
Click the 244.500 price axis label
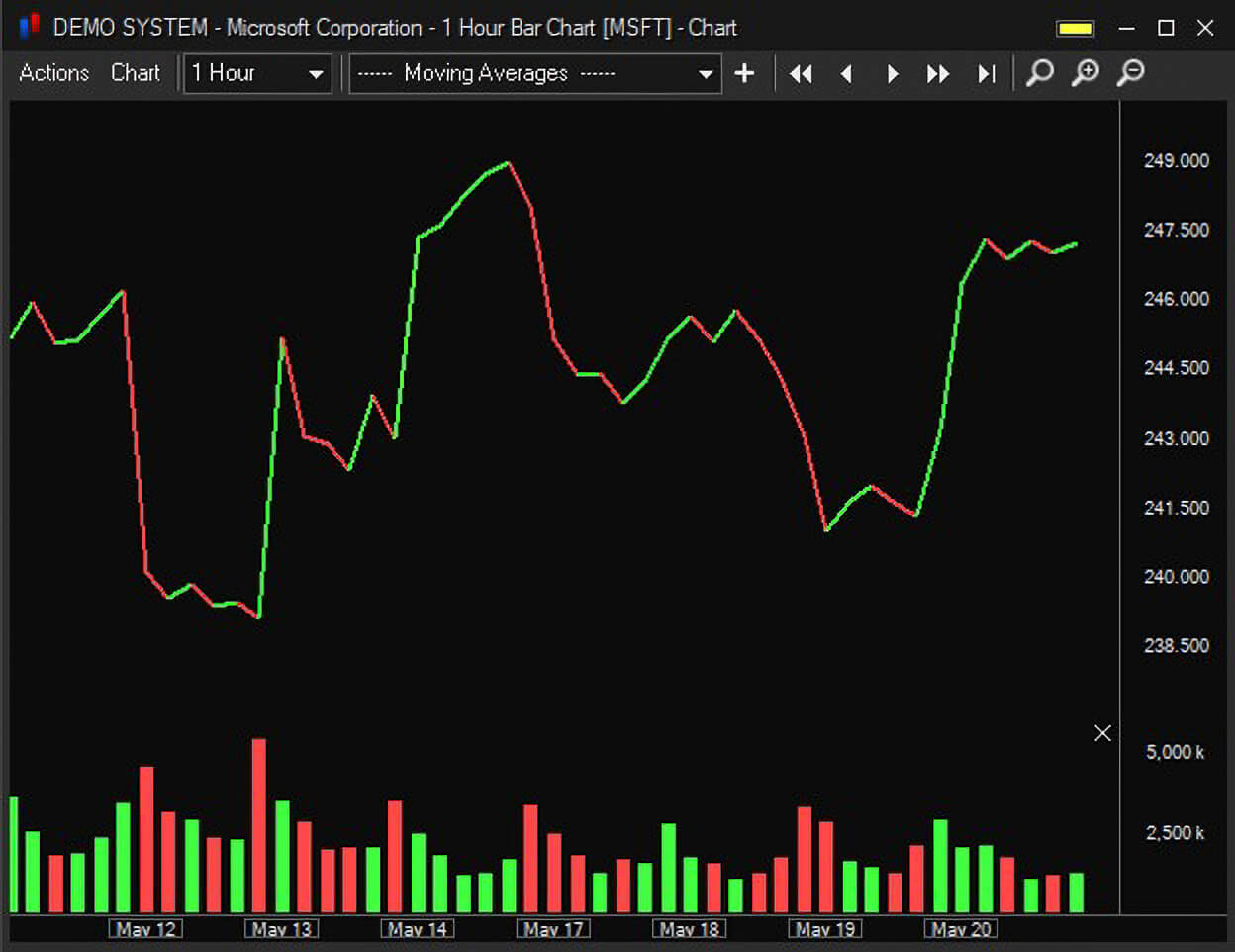(x=1177, y=368)
